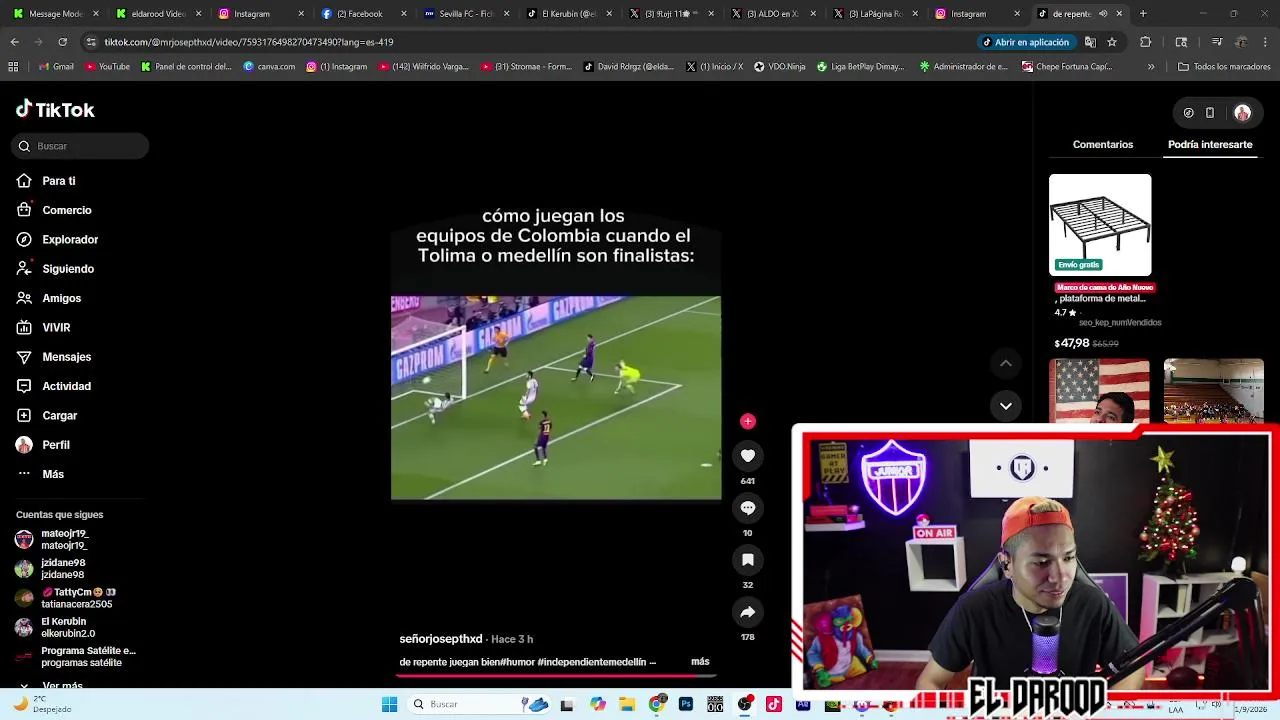The height and width of the screenshot is (720, 1280).
Task: Share the video with arrow icon
Action: point(747,612)
